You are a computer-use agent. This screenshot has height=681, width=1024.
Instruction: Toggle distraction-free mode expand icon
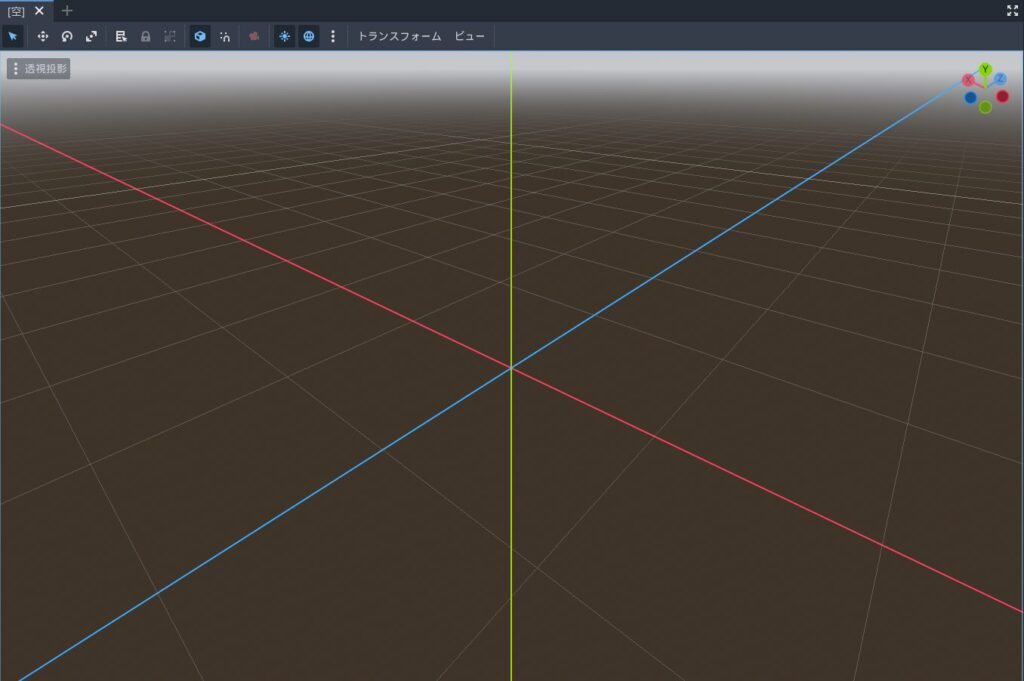1012,10
